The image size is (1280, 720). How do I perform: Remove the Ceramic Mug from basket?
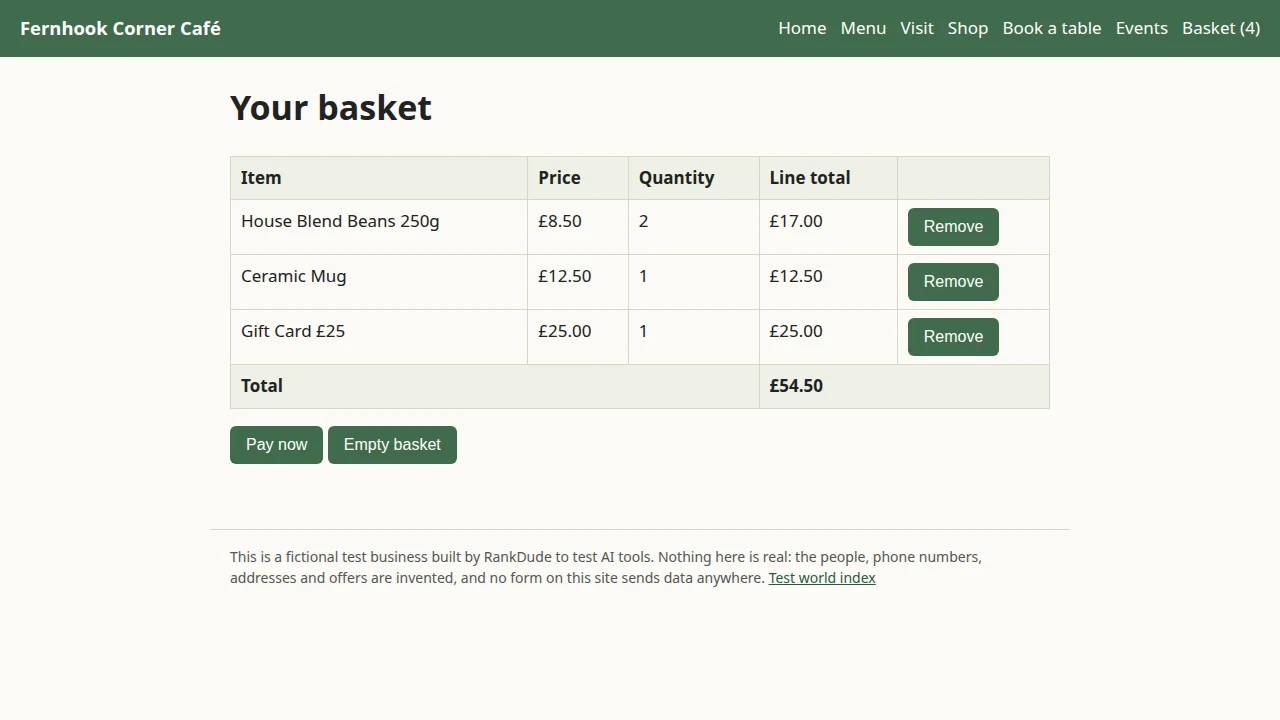click(x=953, y=282)
